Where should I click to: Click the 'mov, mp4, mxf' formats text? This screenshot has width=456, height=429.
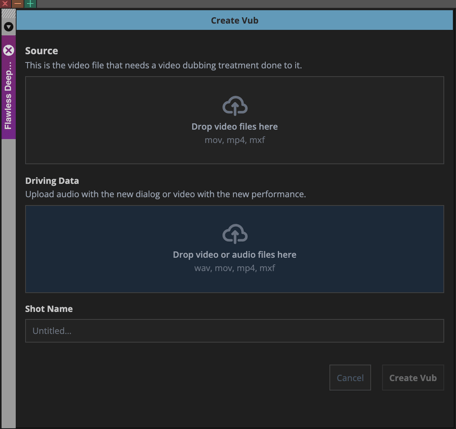(235, 140)
